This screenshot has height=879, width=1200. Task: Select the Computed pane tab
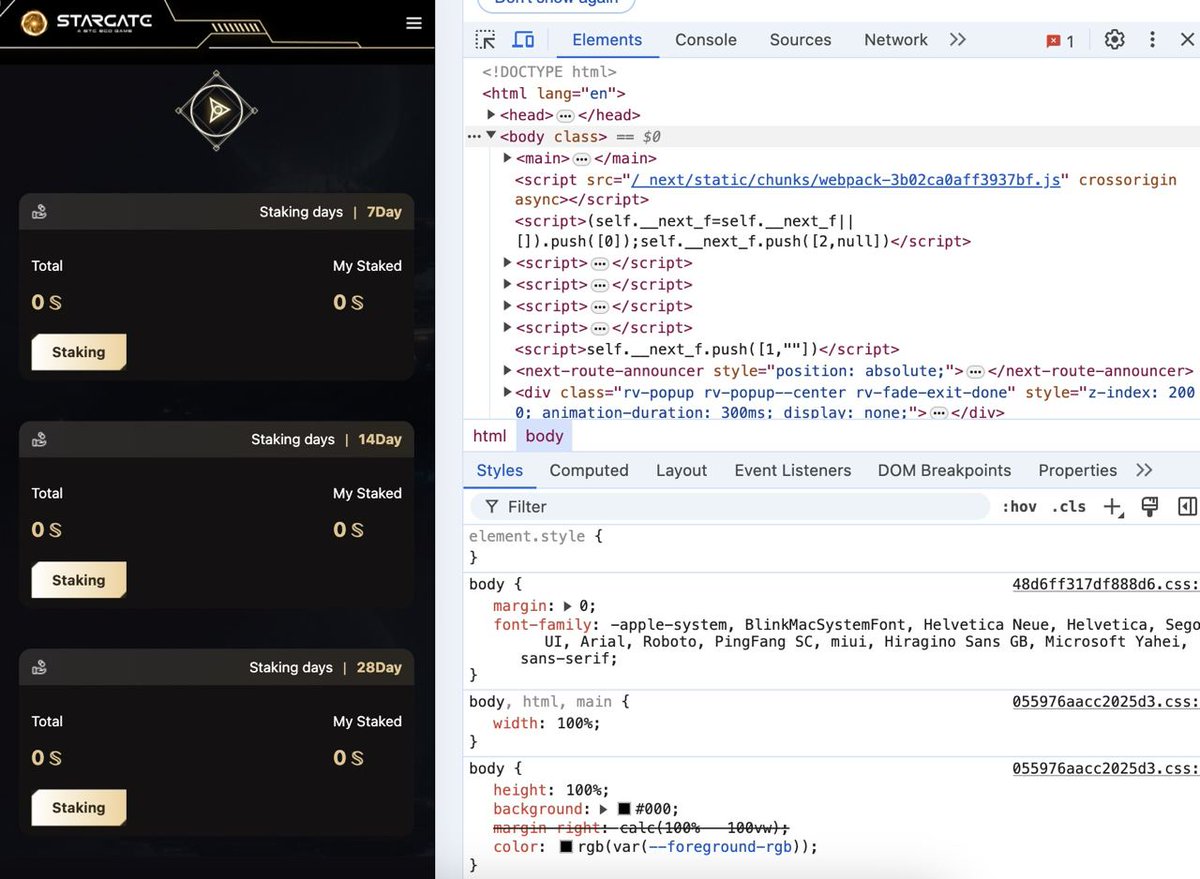(x=589, y=470)
